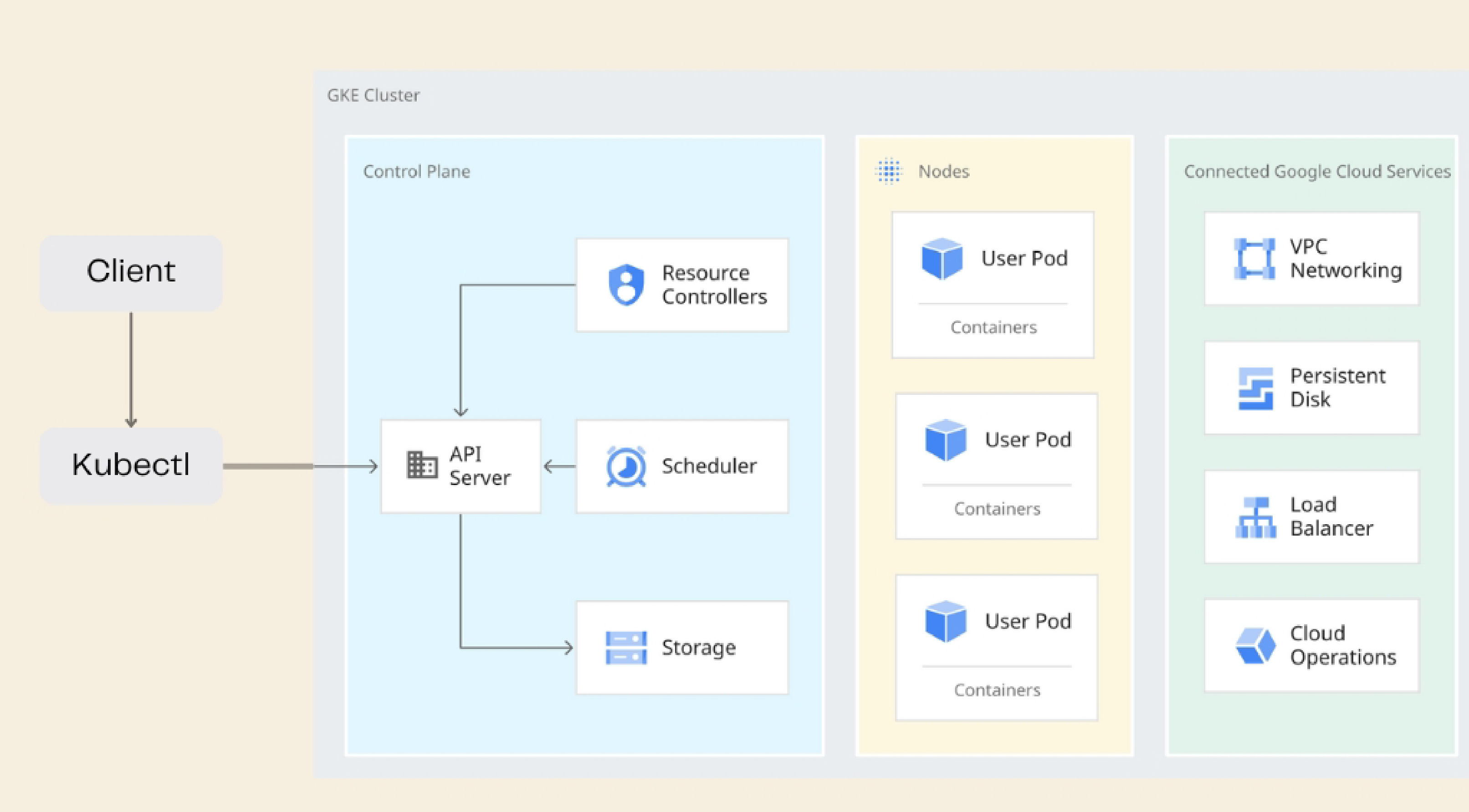Viewport: 1469px width, 812px height.
Task: Click the 'Scheduler' label
Action: click(x=709, y=466)
